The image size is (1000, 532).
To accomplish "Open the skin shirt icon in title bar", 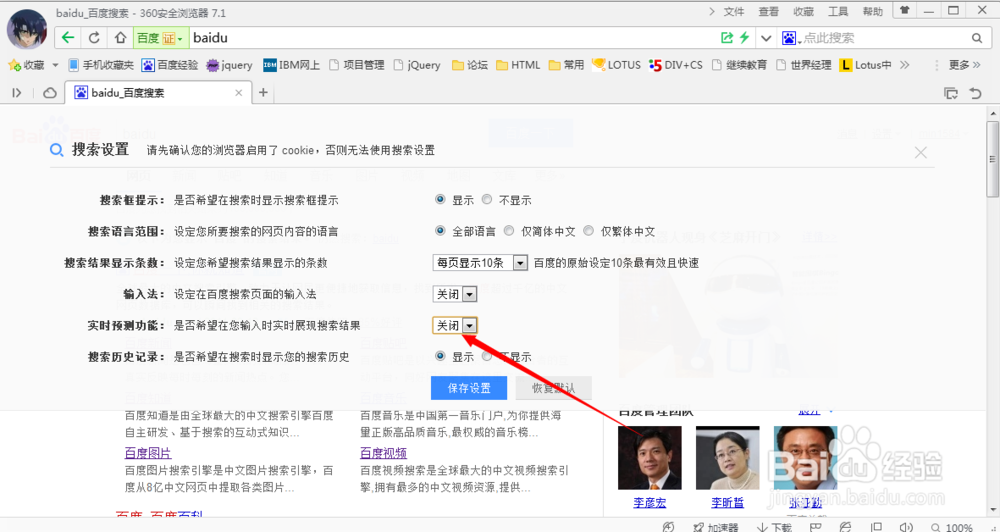I will 904,11.
